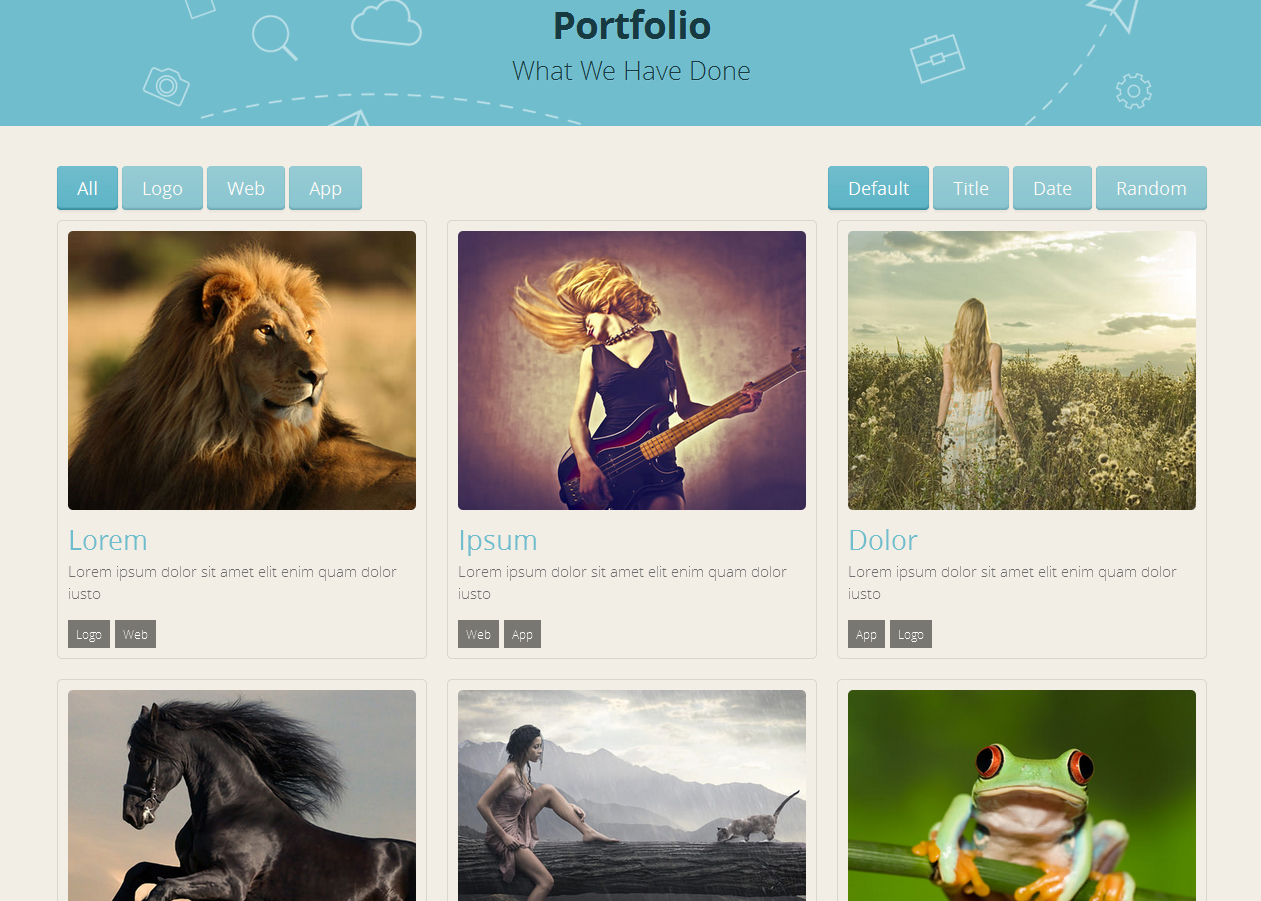The height and width of the screenshot is (901, 1261).
Task: Sort items by Default order
Action: [878, 188]
